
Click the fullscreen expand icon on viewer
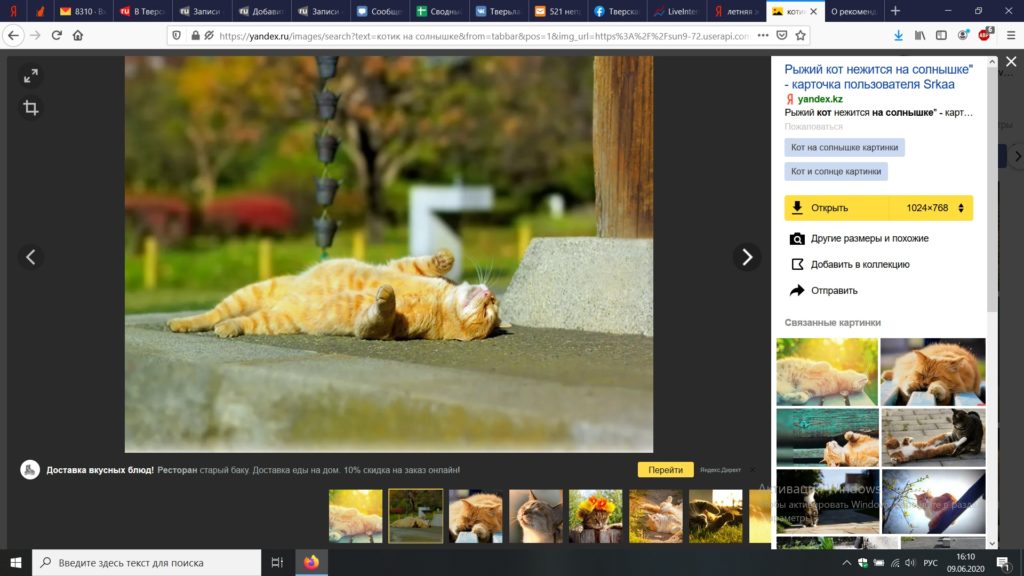[31, 76]
